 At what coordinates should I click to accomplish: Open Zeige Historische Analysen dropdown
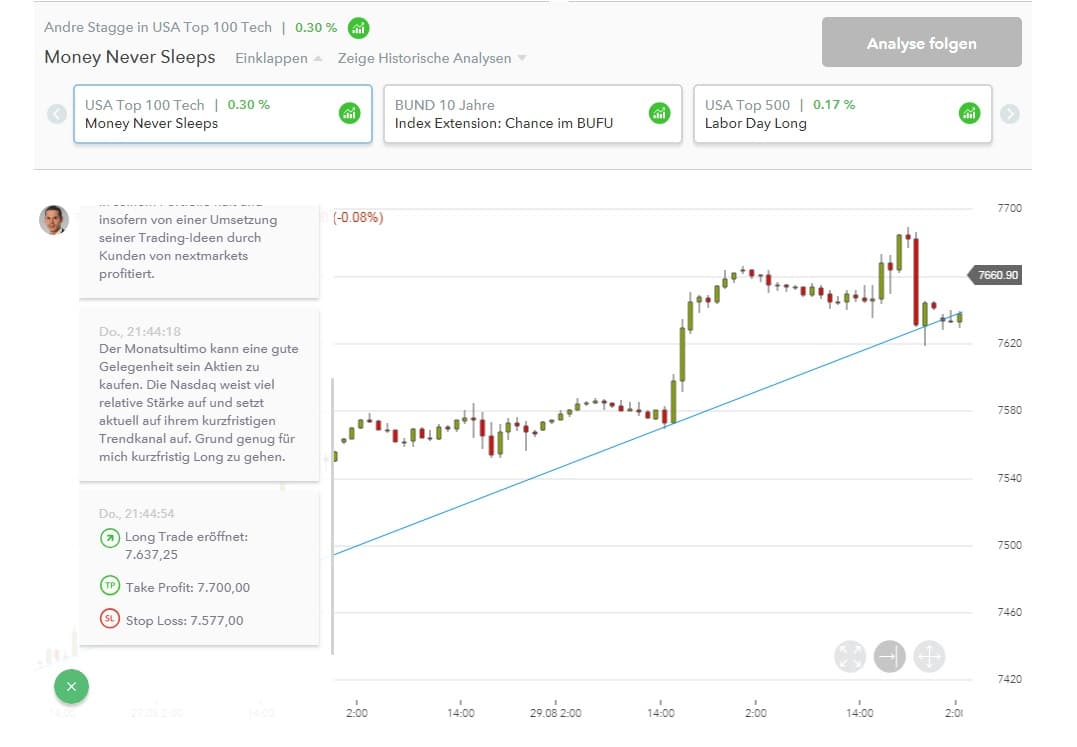pos(431,58)
